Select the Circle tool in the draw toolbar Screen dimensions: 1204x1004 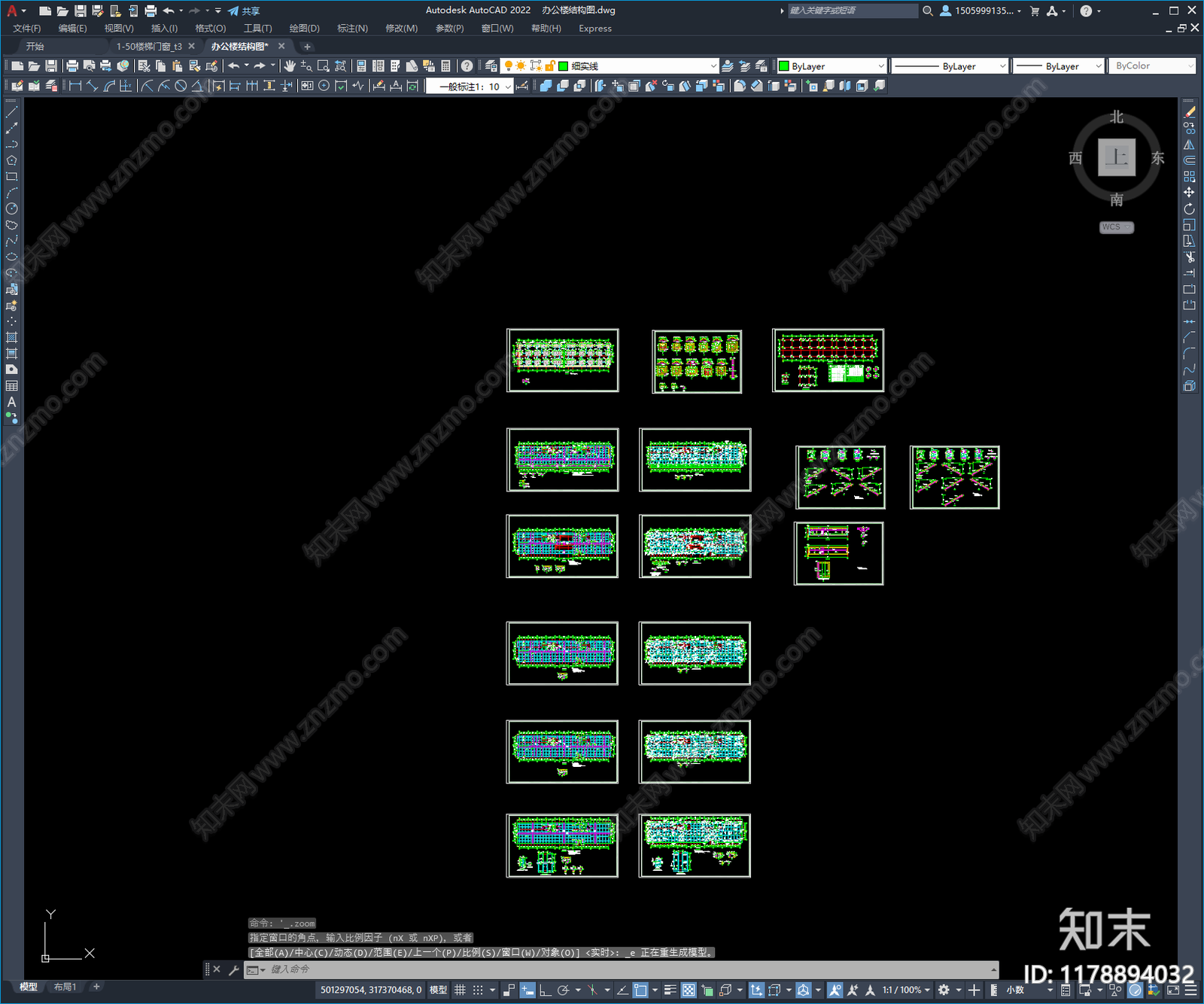(12, 209)
